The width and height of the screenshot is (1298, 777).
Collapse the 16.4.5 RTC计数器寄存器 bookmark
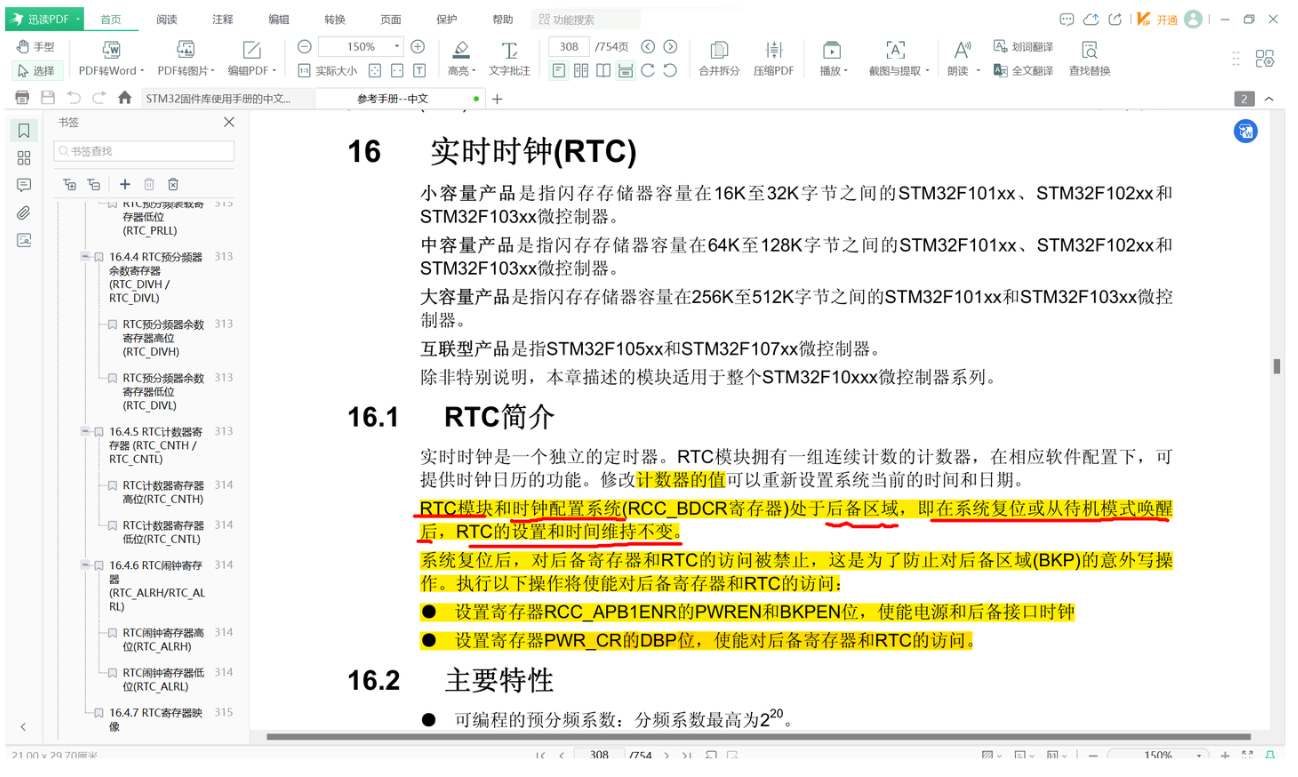86,432
